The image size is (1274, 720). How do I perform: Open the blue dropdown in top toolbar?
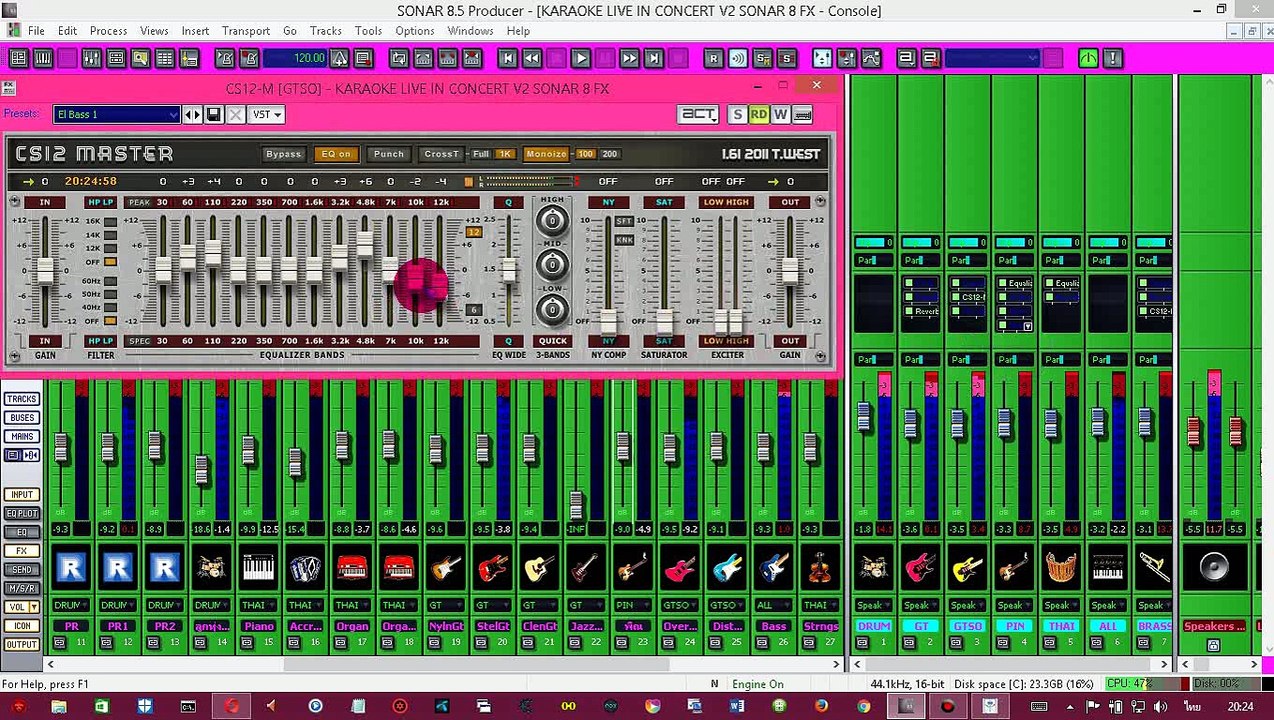click(992, 58)
